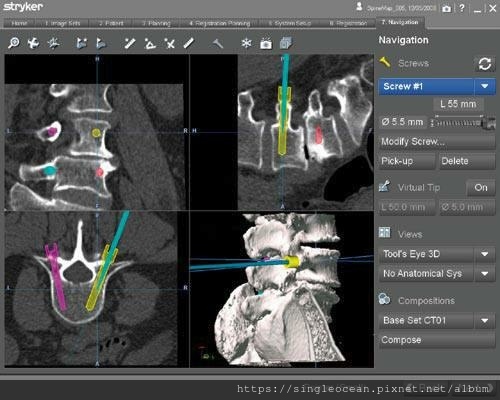Click the Compose button
The width and height of the screenshot is (500, 400).
coord(437,340)
